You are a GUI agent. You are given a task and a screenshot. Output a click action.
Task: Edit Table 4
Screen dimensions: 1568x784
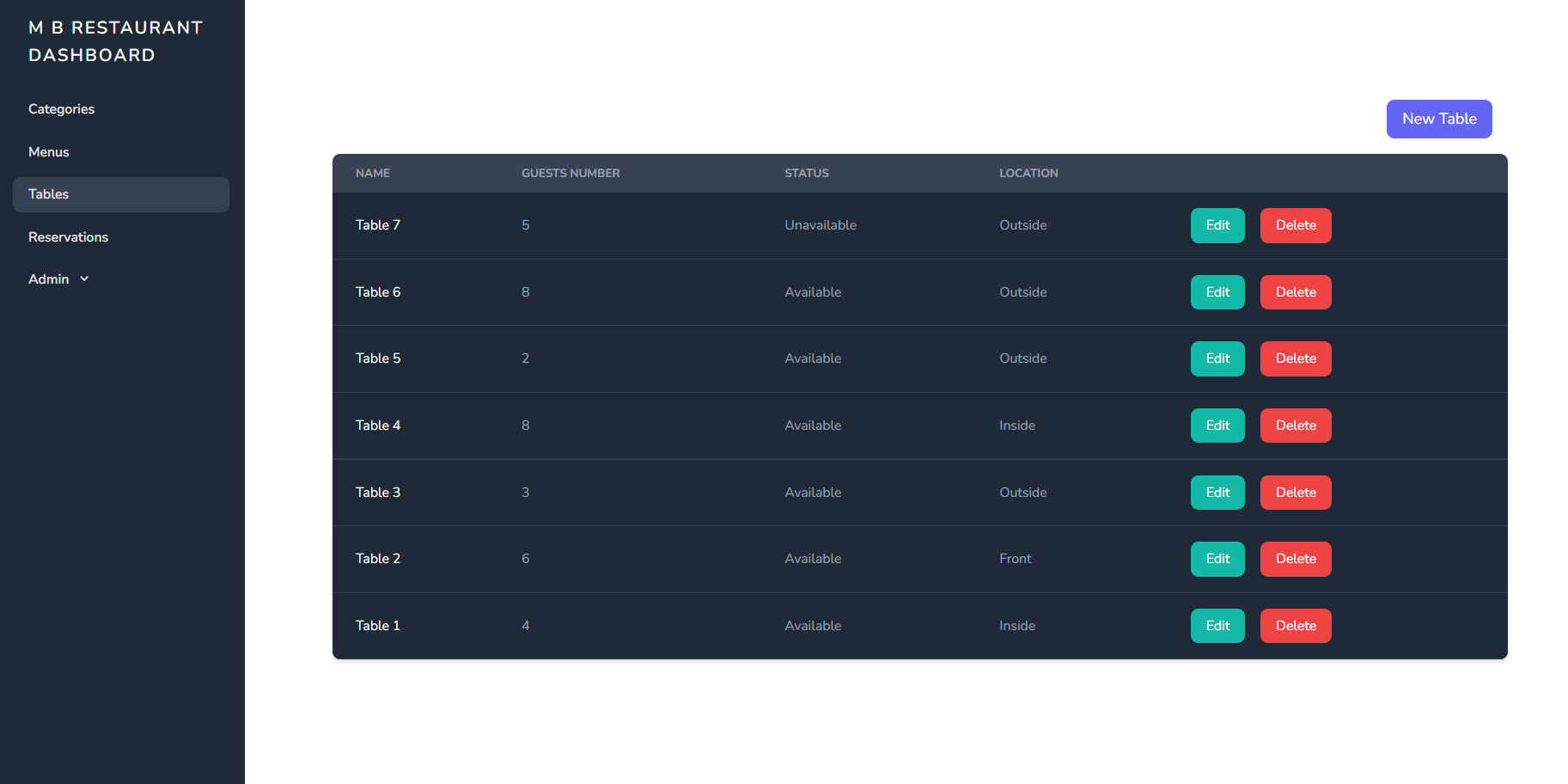click(1217, 426)
